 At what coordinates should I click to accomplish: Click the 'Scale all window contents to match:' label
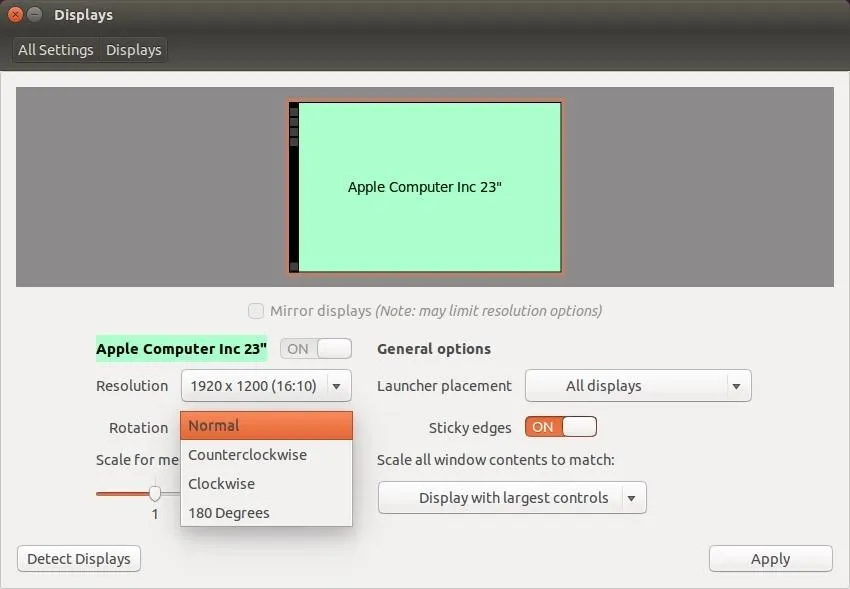tap(495, 460)
